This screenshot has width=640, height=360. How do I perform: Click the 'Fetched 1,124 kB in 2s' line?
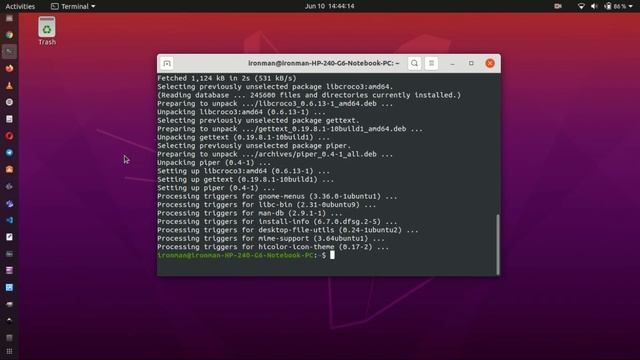click(227, 78)
